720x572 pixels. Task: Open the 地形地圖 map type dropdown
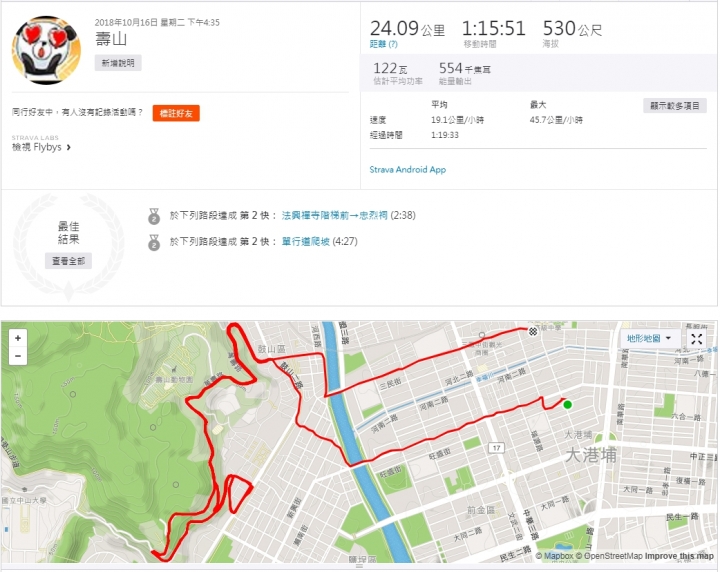coord(649,339)
